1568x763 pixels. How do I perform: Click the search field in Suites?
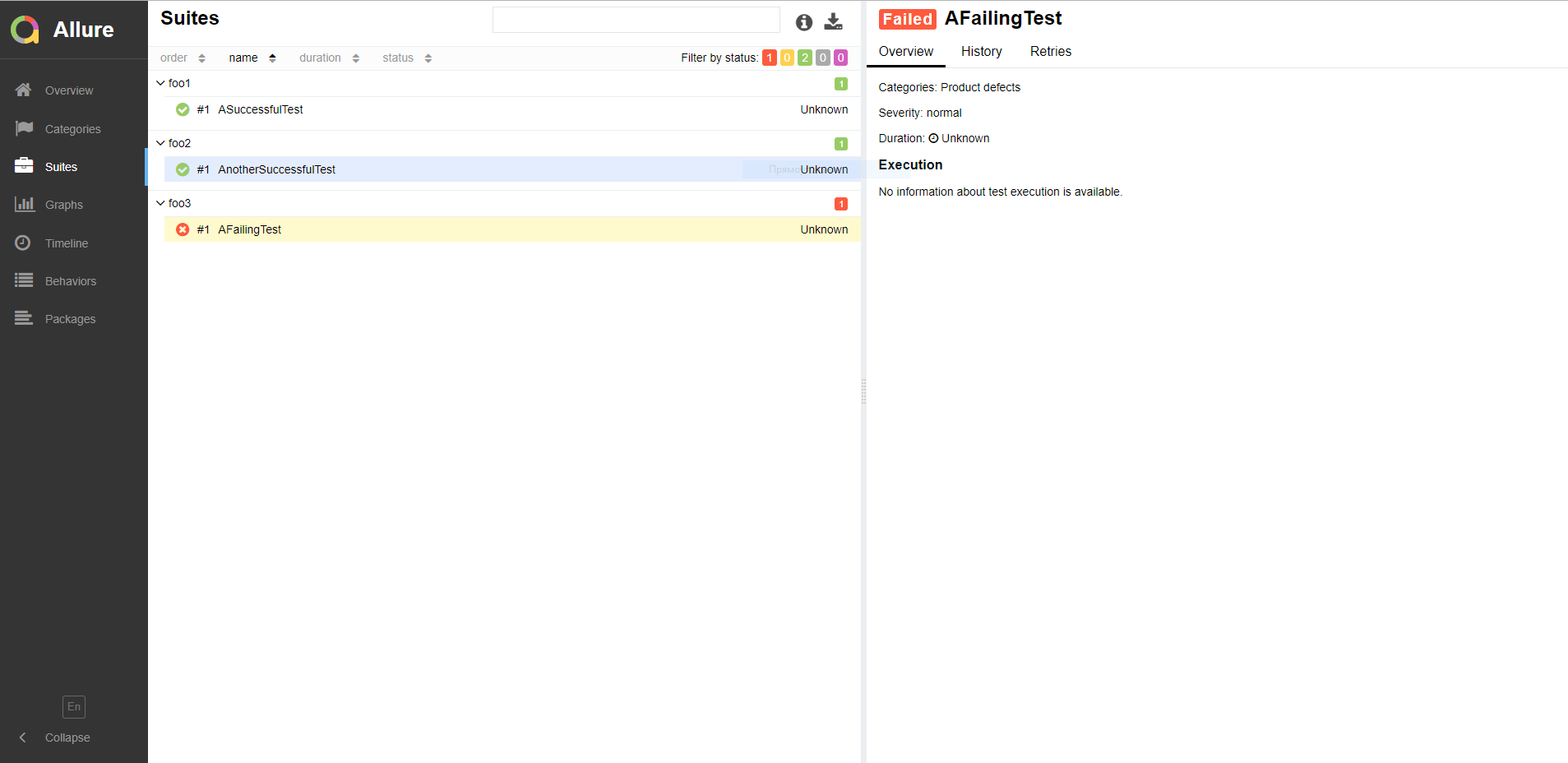click(x=636, y=20)
